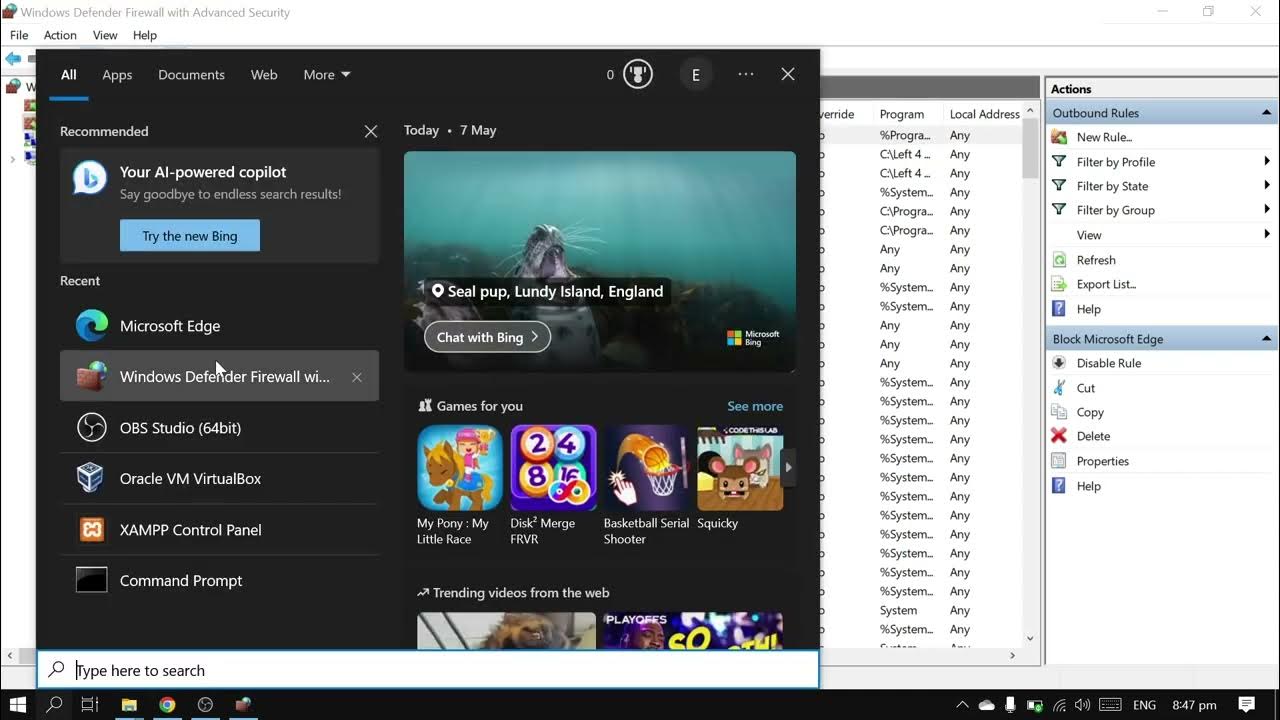Switch to OBS Studio on taskbar
Viewport: 1280px width, 720px height.
coord(205,705)
